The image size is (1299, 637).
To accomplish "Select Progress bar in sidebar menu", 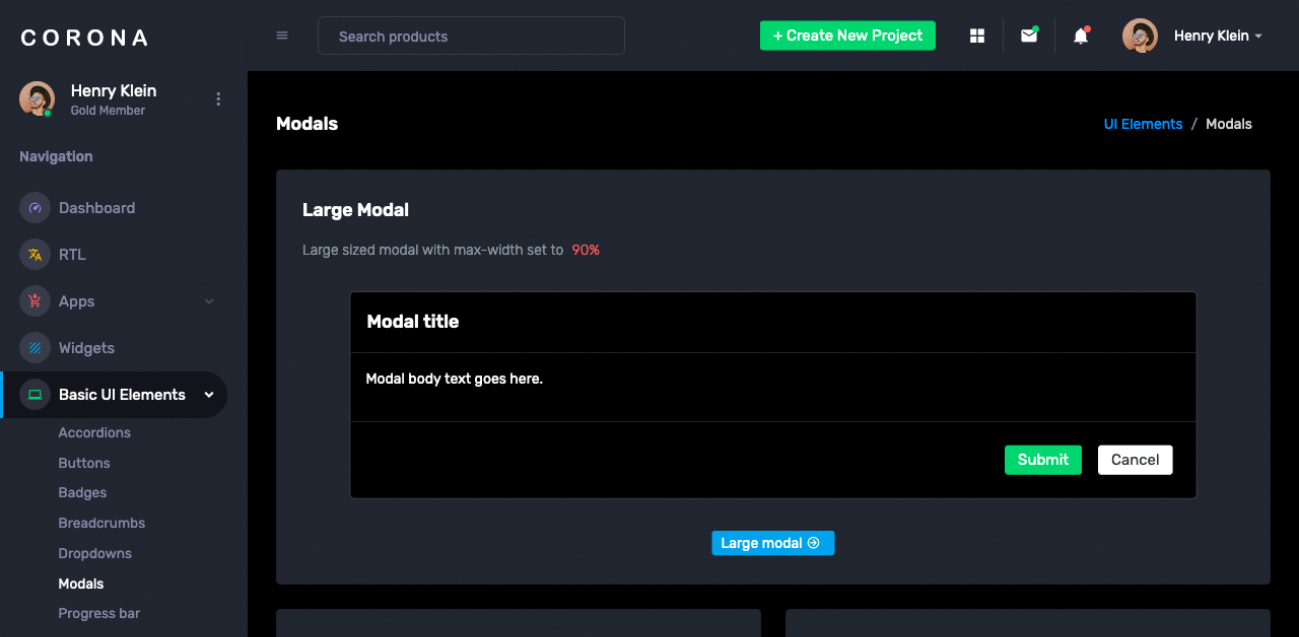I will point(99,614).
